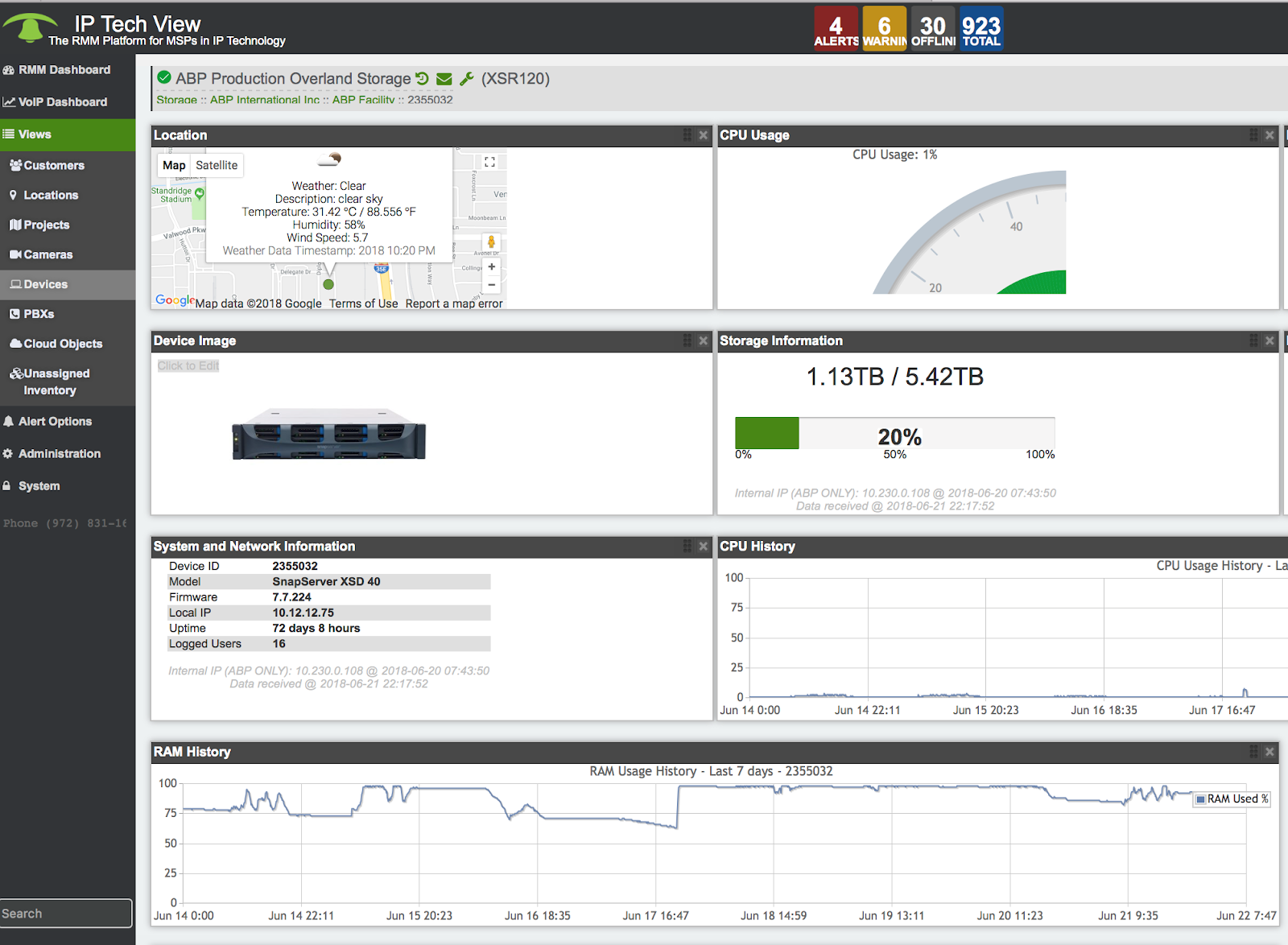Click the Location panel drag handle icon

coord(687,135)
